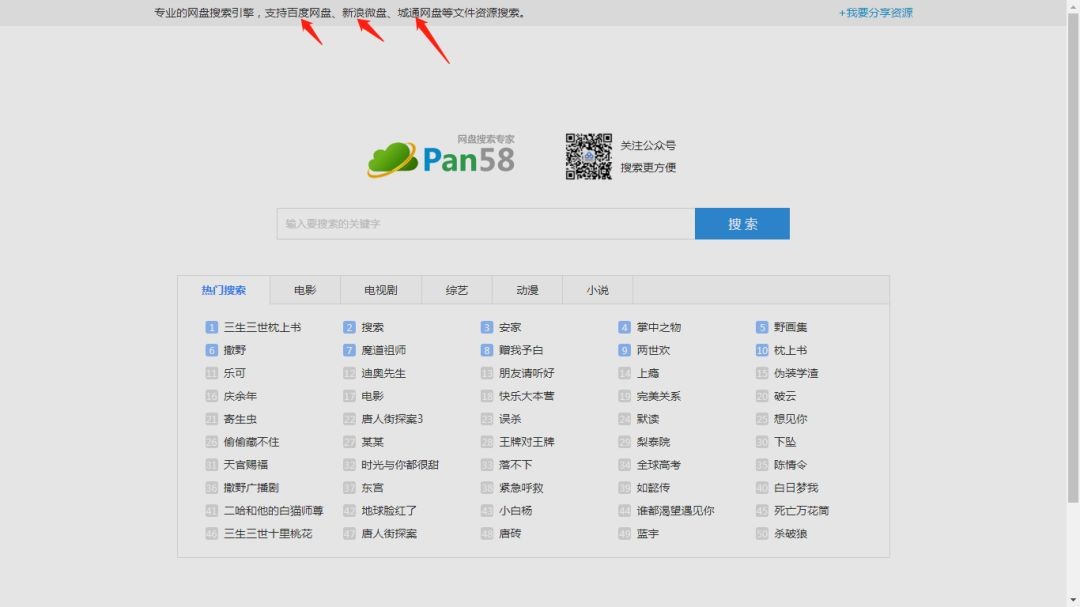
Task: Focus the keyword search input field
Action: [485, 224]
